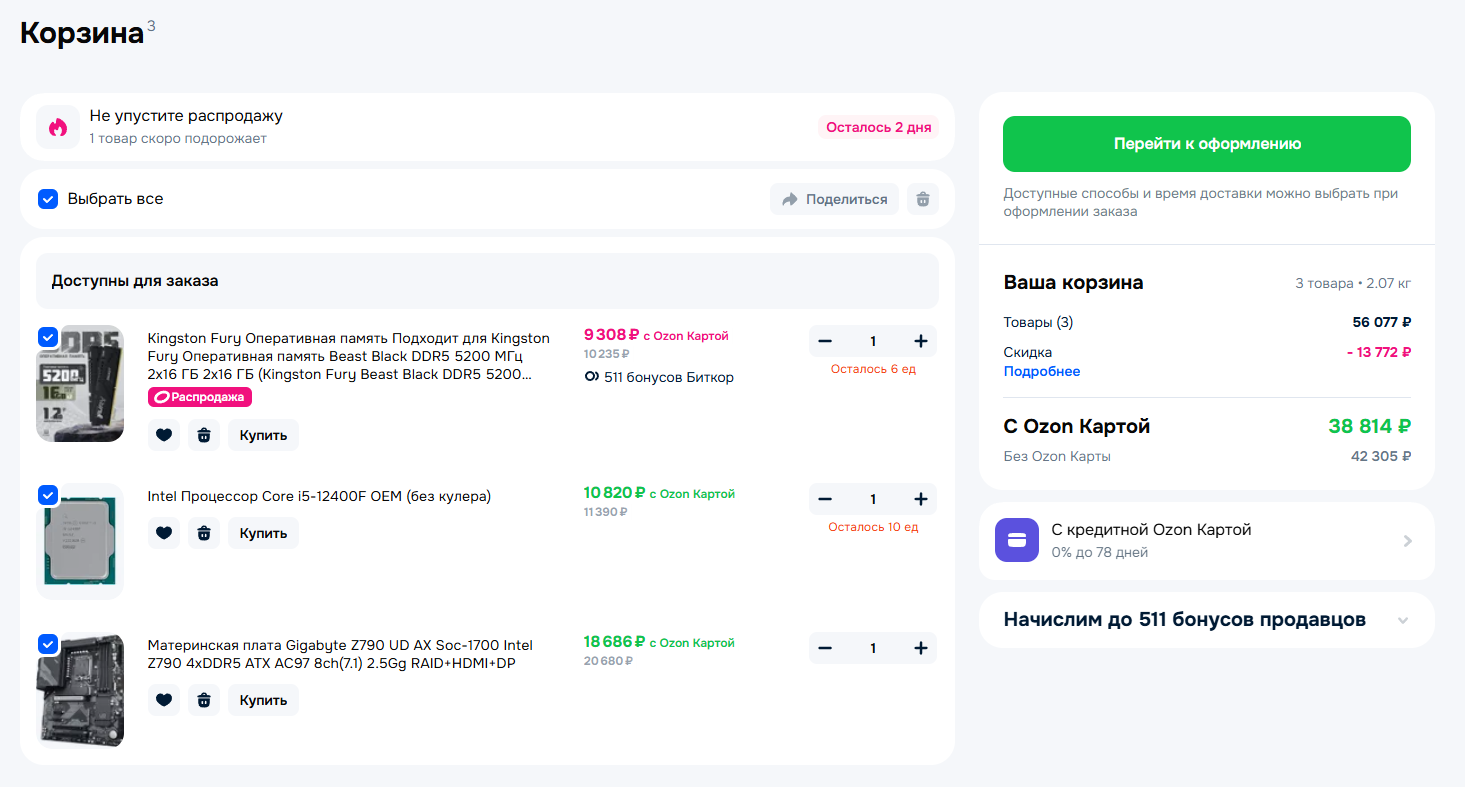Toggle the 'Выбрать все' checkbox
The image size is (1465, 787).
(x=48, y=199)
